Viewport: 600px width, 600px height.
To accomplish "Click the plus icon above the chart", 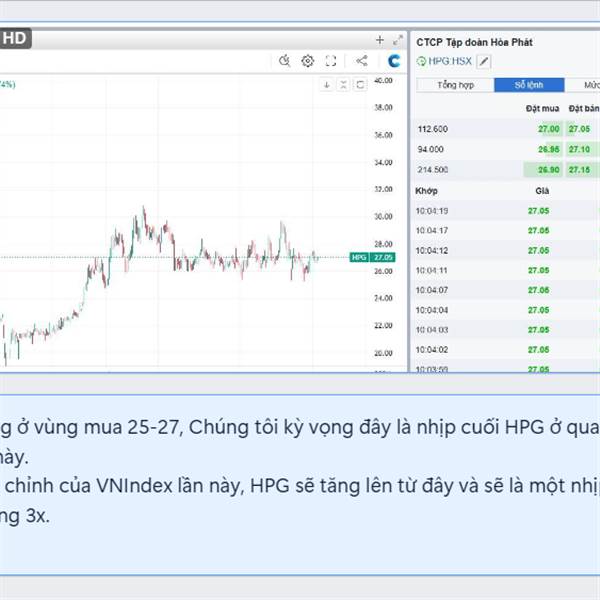I will (380, 40).
